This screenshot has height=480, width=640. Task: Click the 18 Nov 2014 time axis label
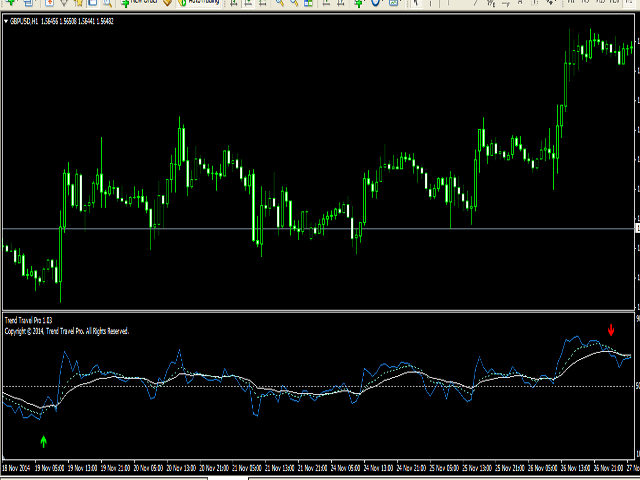pos(17,467)
